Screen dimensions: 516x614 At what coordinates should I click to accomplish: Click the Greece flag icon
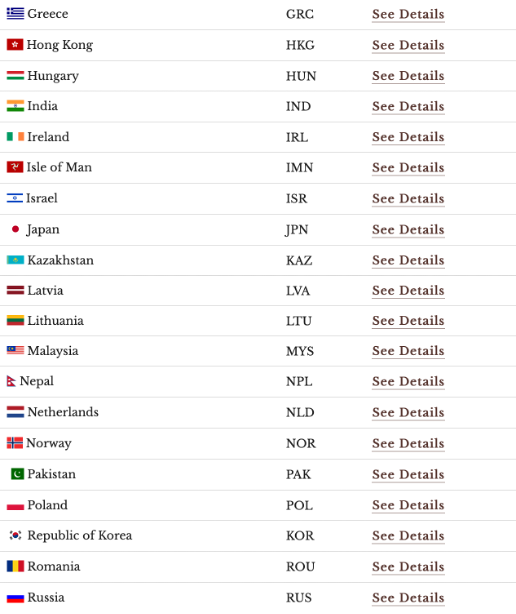point(15,14)
